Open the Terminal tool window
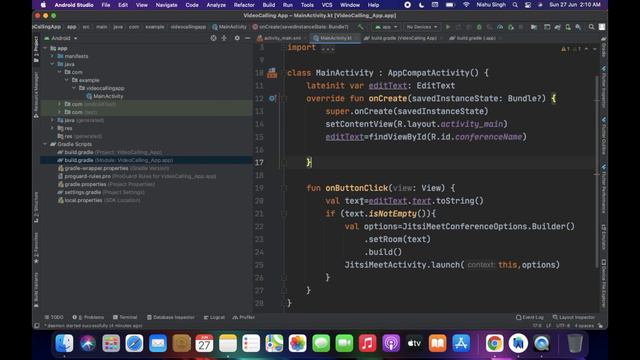The image size is (640, 360). [x=125, y=317]
